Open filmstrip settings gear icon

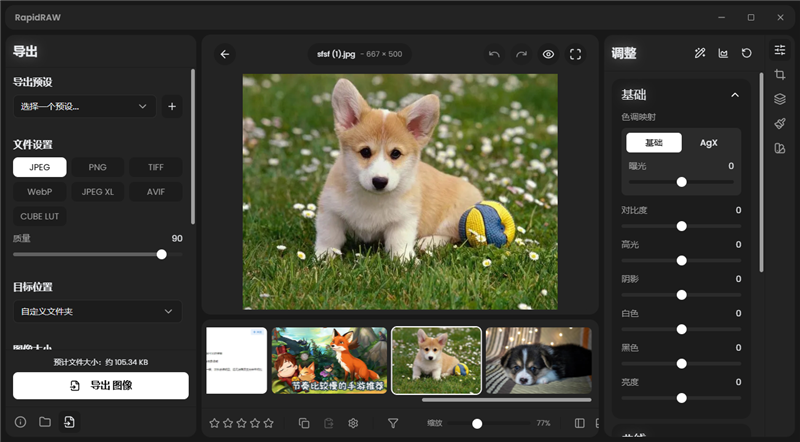353,423
